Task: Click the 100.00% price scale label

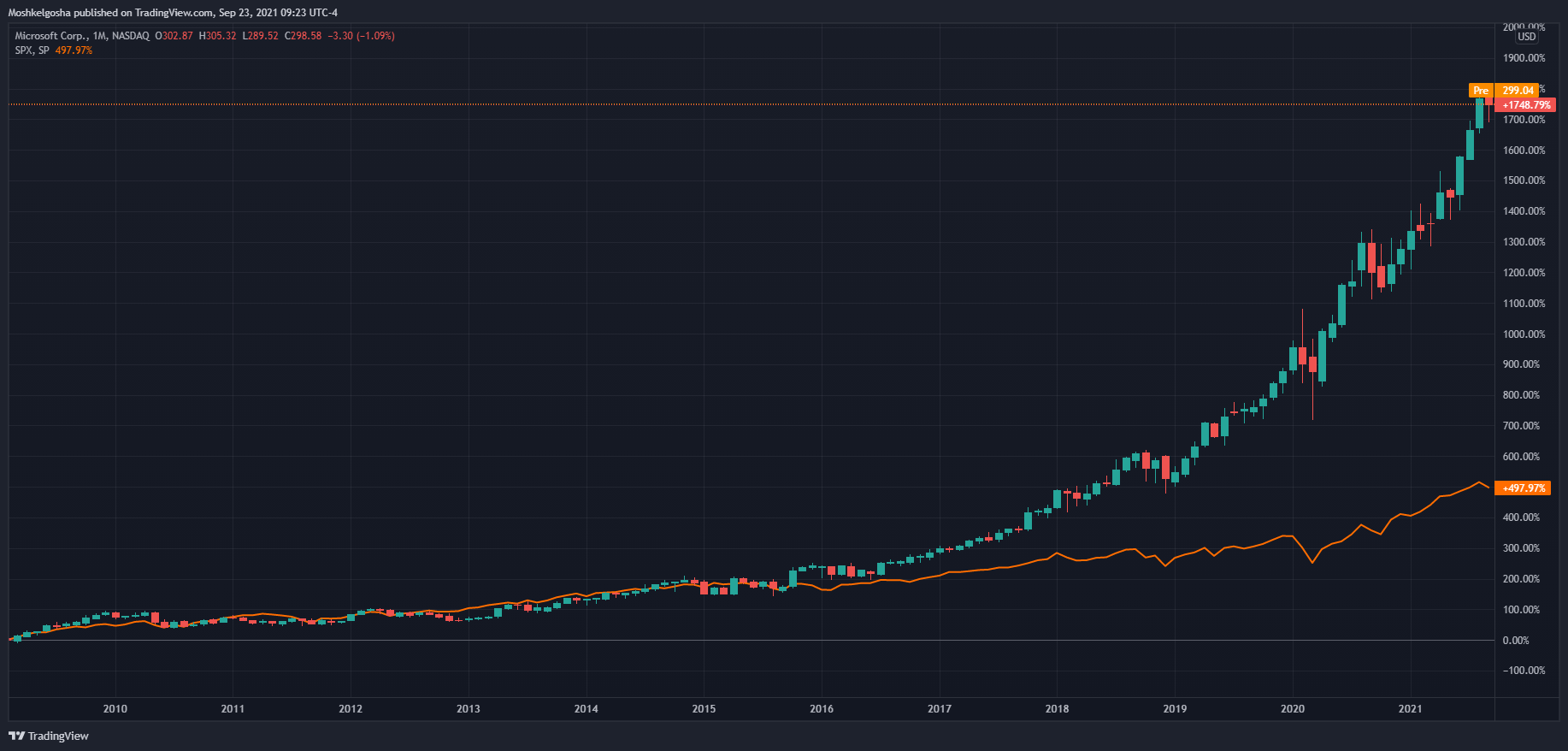Action: click(1522, 610)
